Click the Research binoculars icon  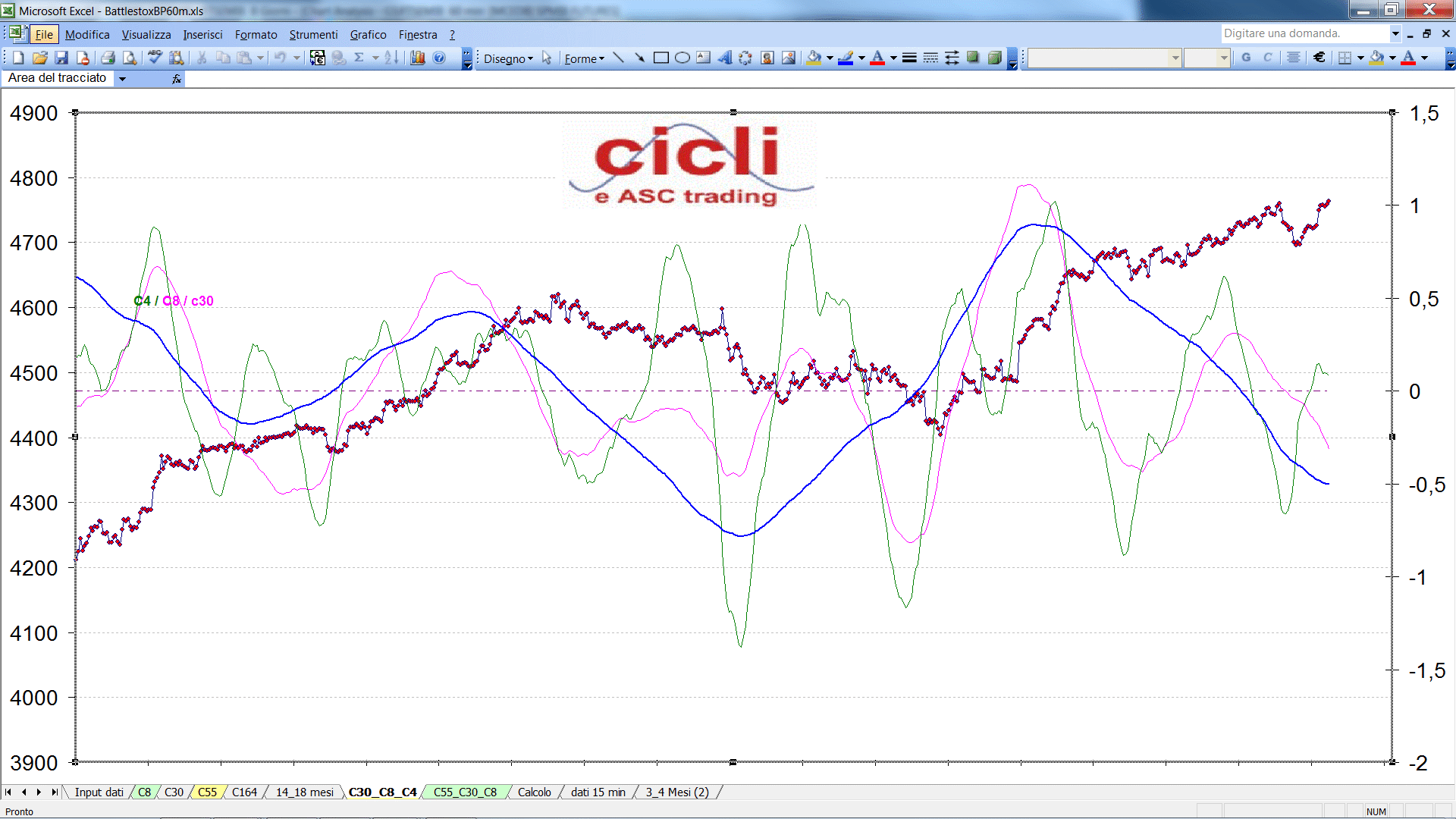(177, 58)
